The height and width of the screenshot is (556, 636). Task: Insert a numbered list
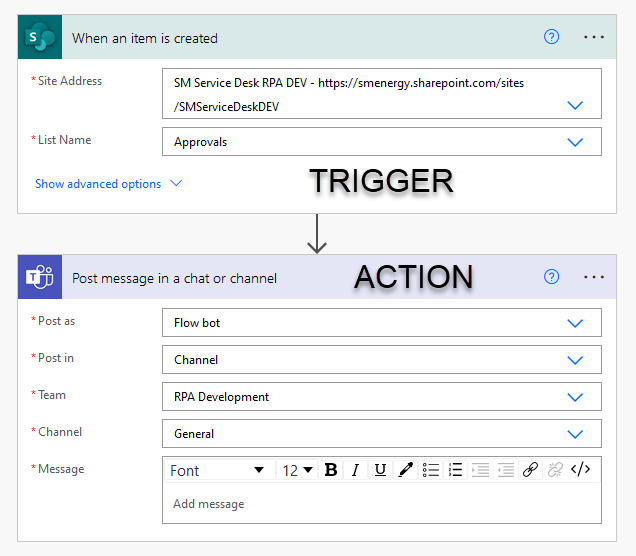[x=455, y=470]
